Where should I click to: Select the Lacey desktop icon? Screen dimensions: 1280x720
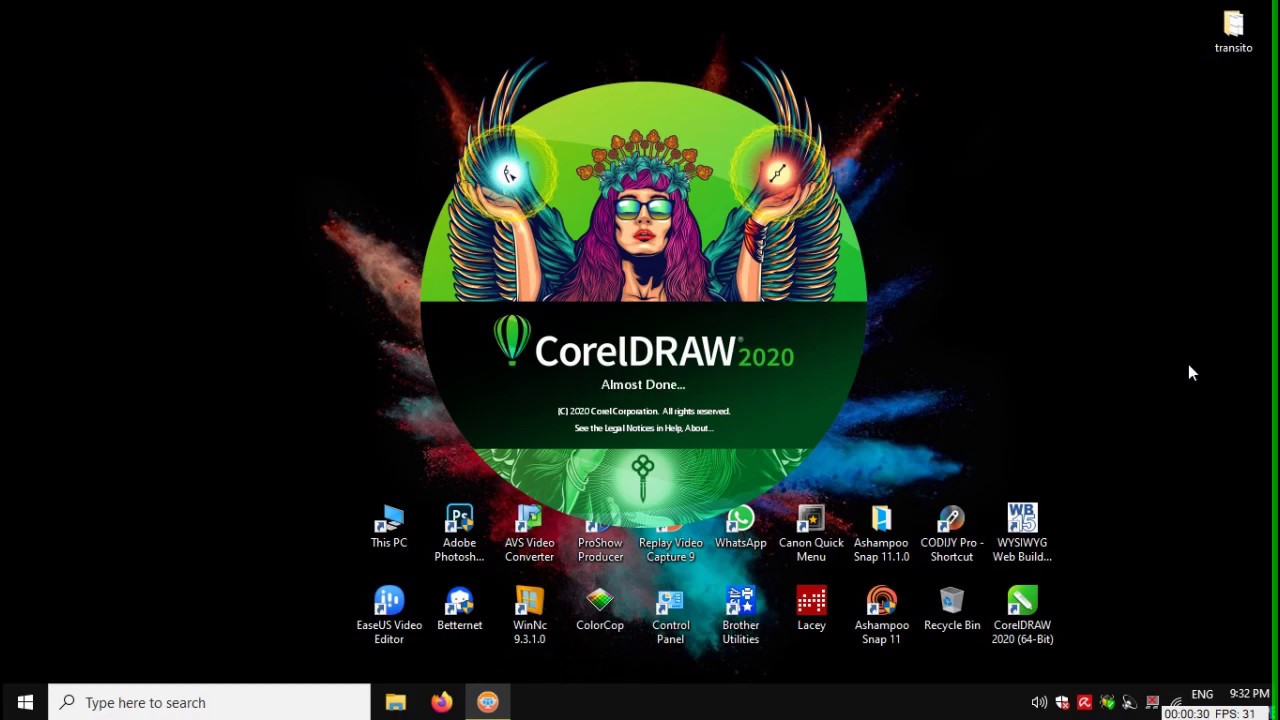(x=811, y=609)
